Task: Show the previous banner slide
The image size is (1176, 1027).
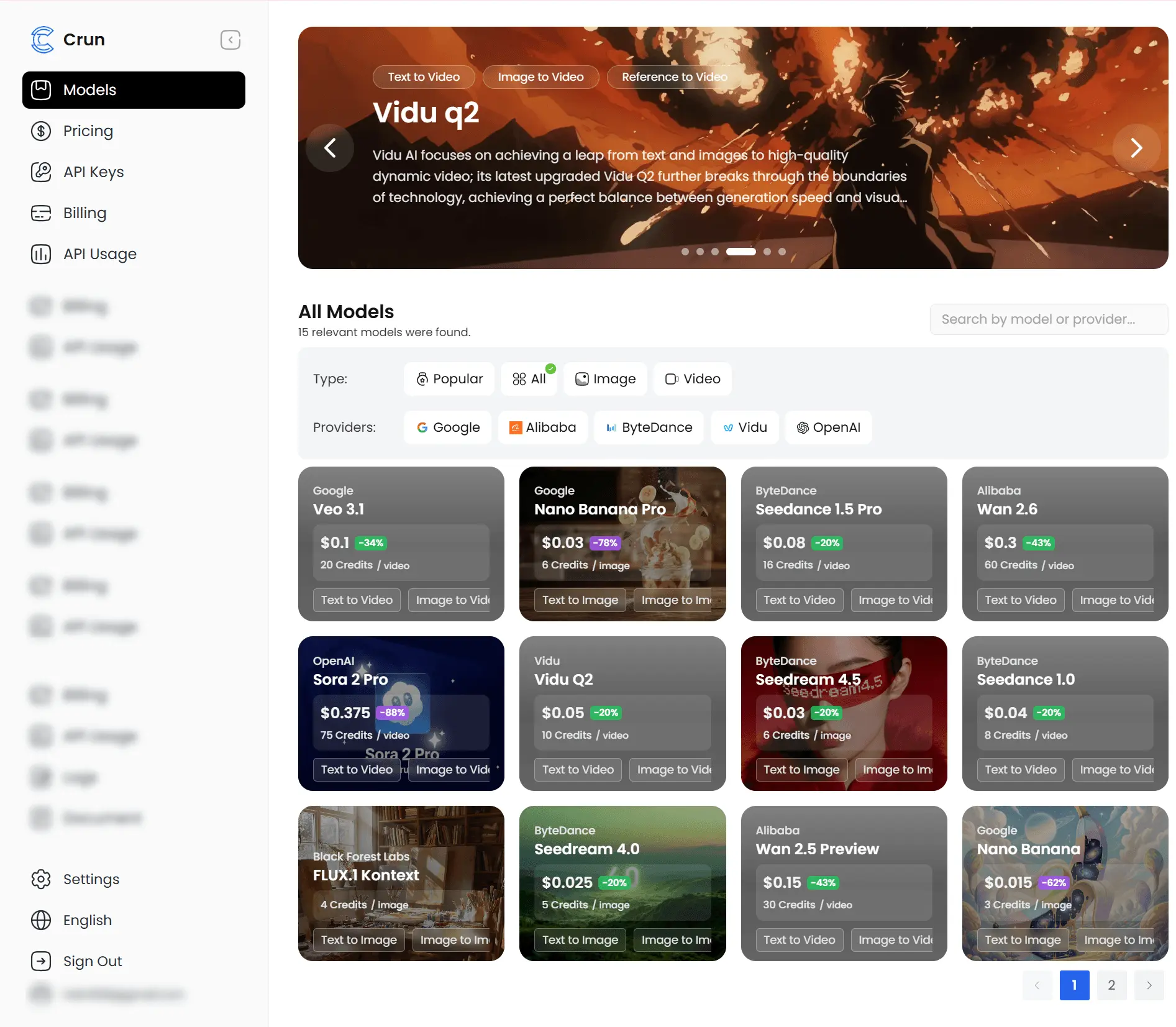Action: click(x=330, y=148)
